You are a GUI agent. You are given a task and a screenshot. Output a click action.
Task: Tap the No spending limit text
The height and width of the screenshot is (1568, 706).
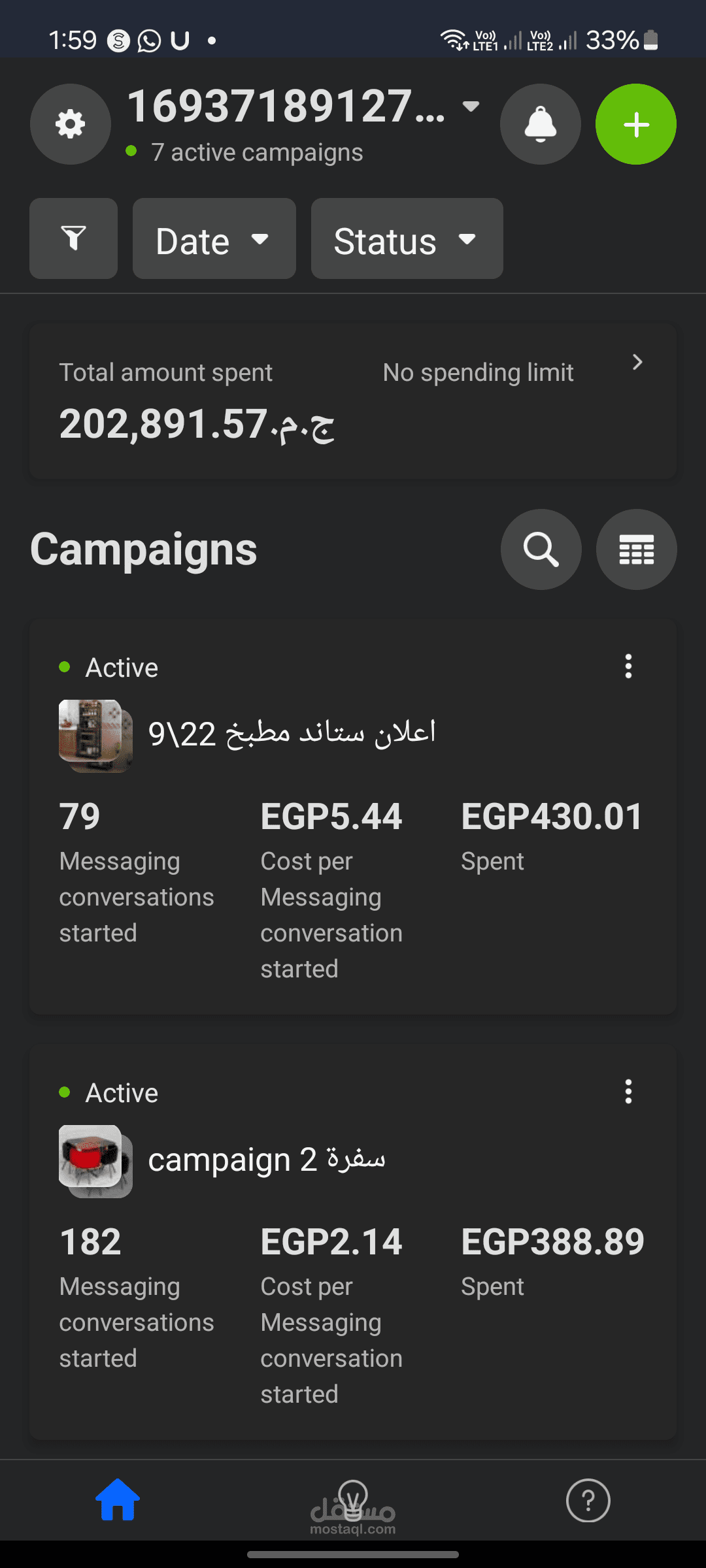[478, 372]
